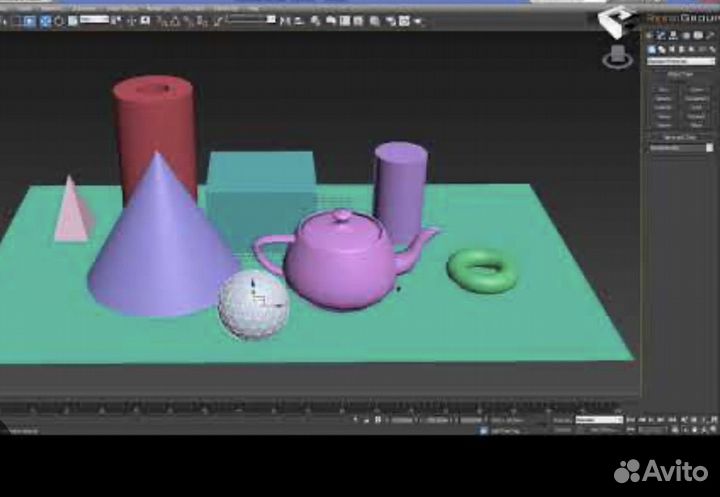Click the Plane primitive button
The image size is (720, 497).
coord(697,124)
